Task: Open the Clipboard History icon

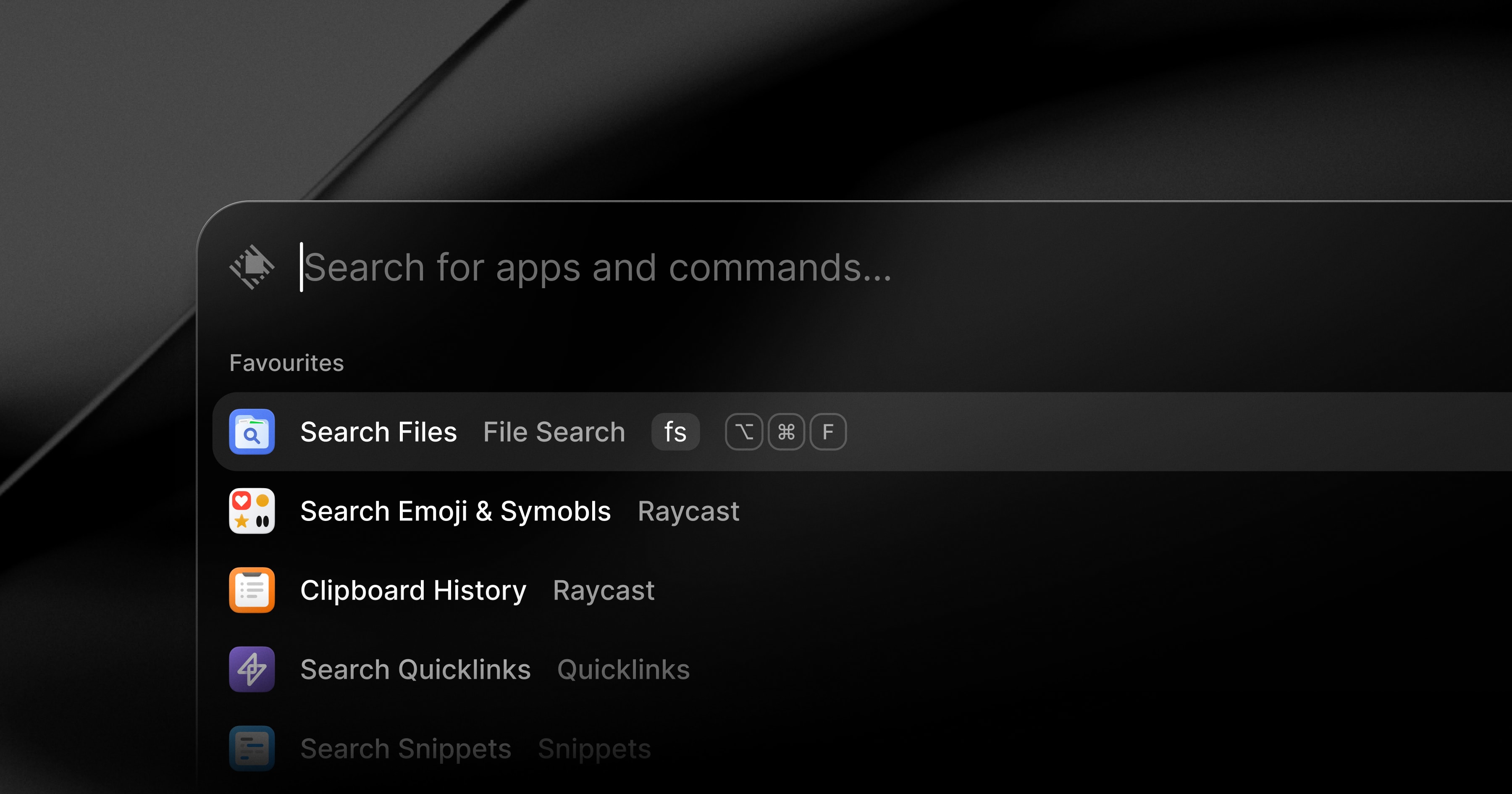Action: click(x=252, y=590)
